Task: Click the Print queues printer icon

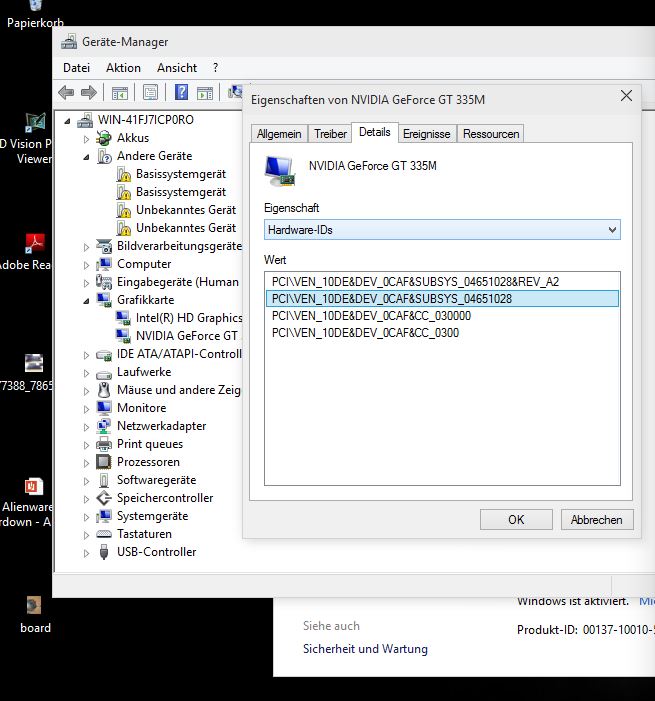Action: tap(104, 444)
